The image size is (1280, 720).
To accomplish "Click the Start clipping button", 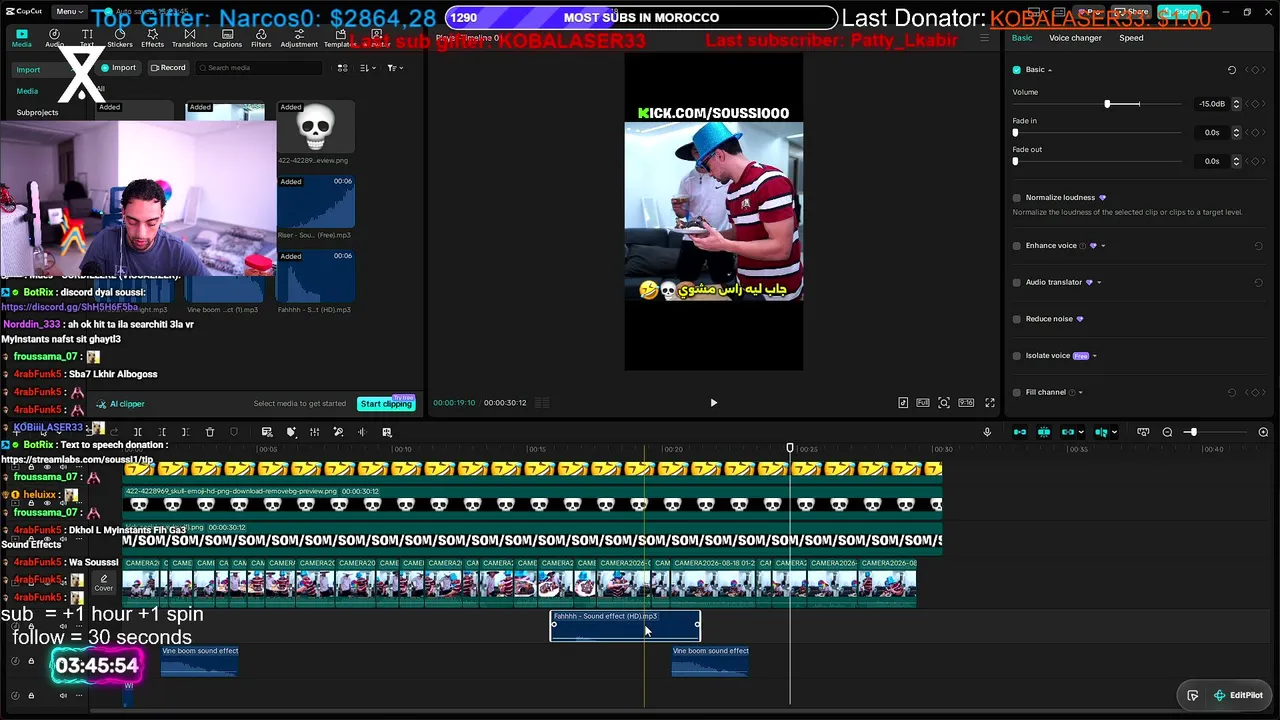I will (386, 404).
